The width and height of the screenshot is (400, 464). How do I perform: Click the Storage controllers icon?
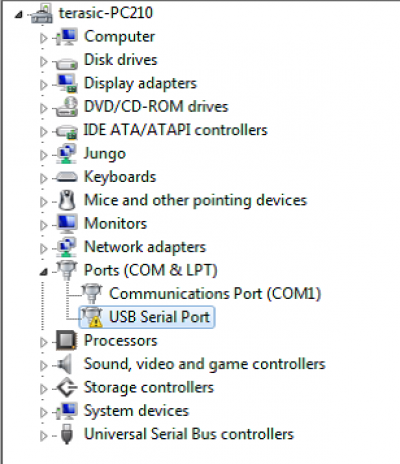click(x=67, y=387)
